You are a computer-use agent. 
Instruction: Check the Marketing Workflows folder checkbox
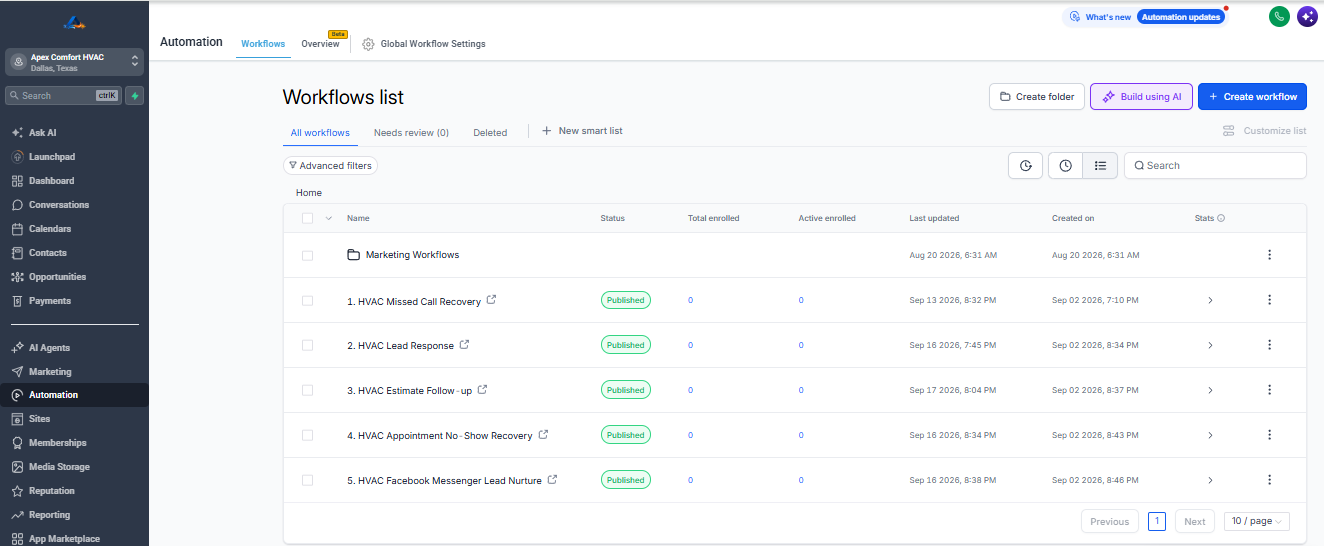(x=307, y=255)
